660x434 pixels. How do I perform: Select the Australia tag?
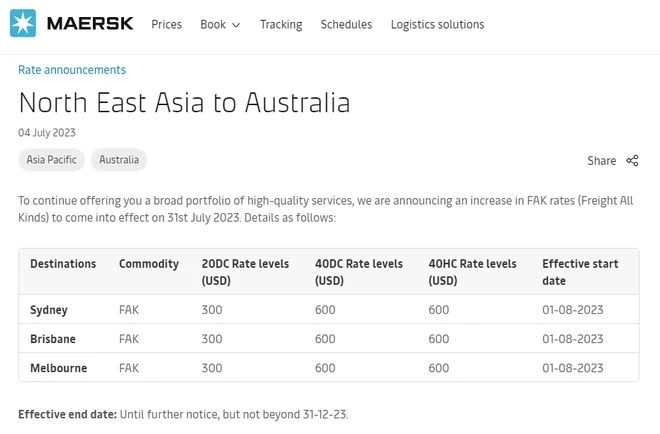(119, 160)
